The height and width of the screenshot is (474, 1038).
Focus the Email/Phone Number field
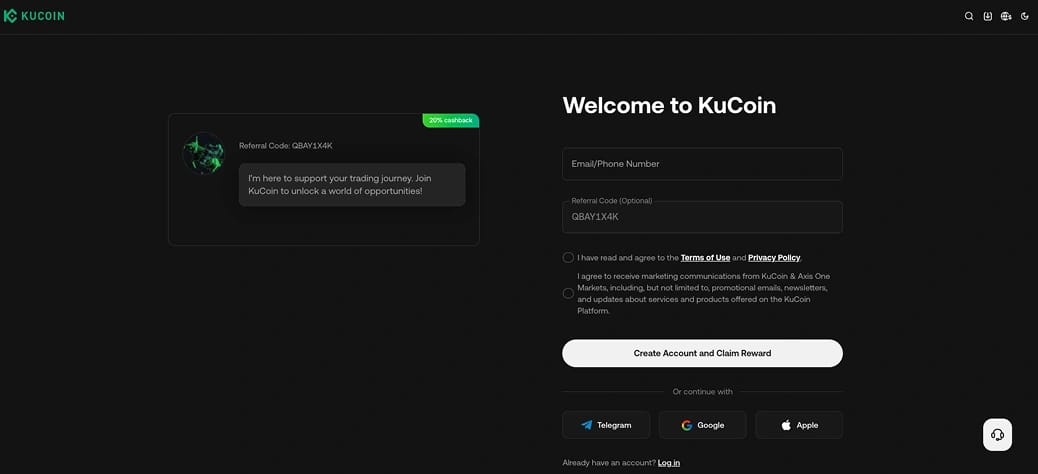click(702, 164)
